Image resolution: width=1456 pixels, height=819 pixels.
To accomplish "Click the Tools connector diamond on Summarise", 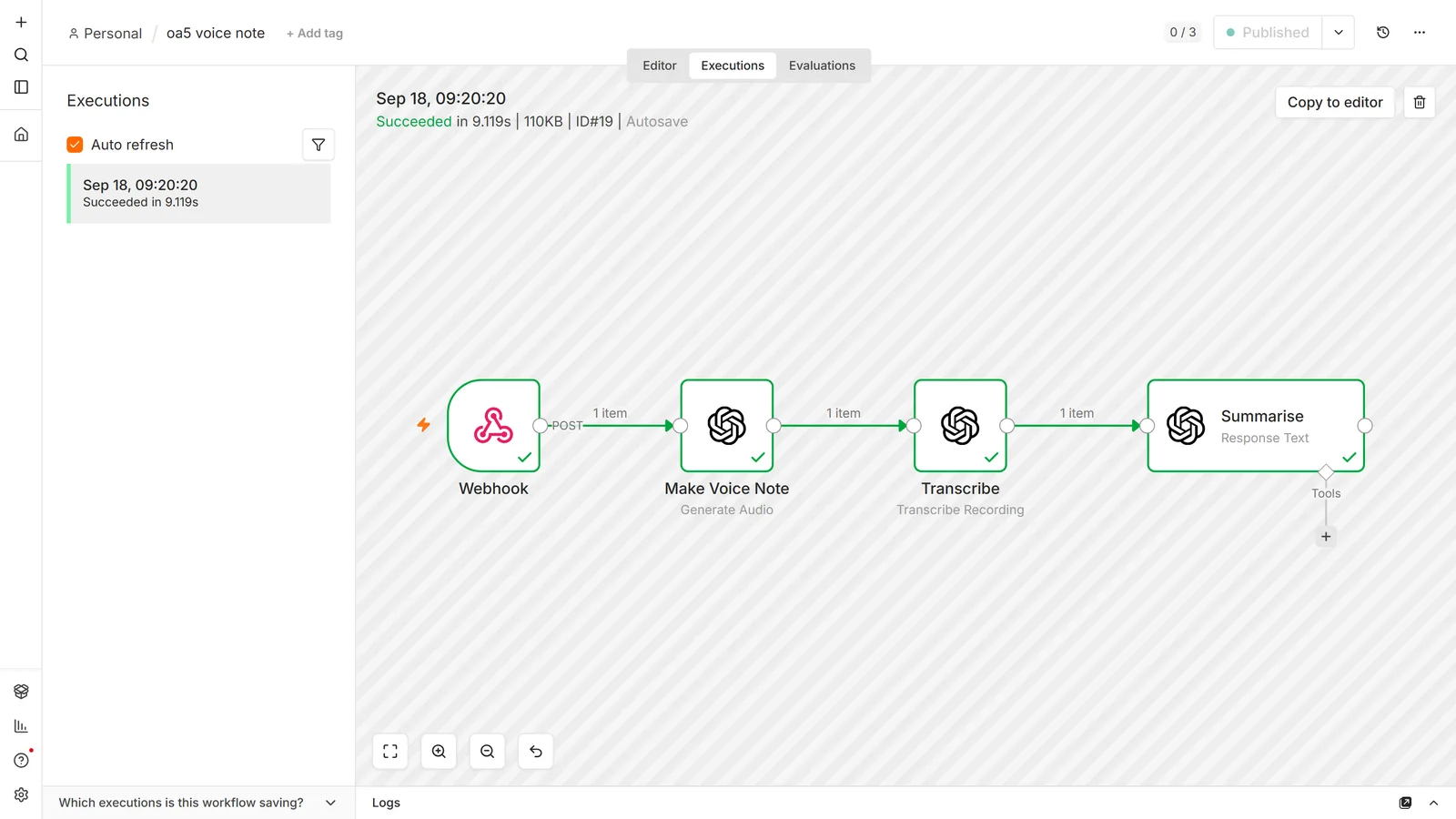I will [x=1326, y=472].
